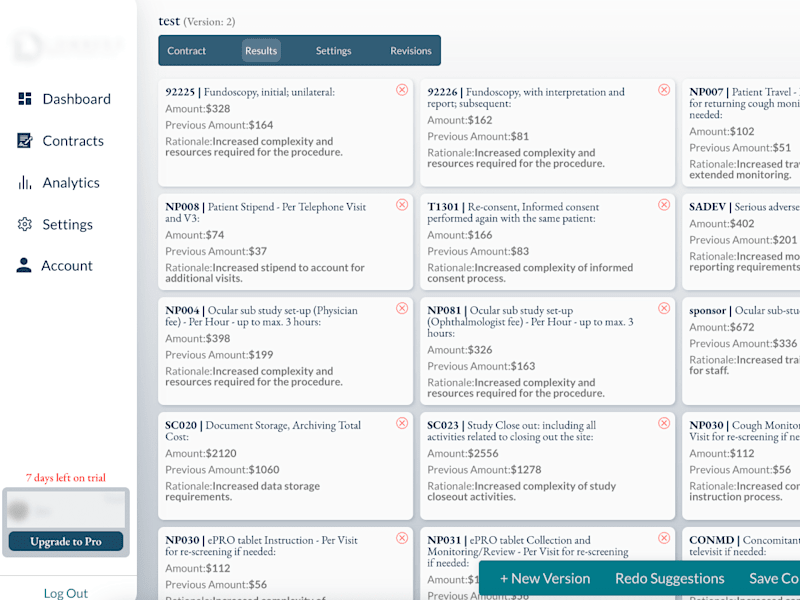Select the Analytics bar chart icon
Viewport: 800px width, 600px height.
click(24, 182)
